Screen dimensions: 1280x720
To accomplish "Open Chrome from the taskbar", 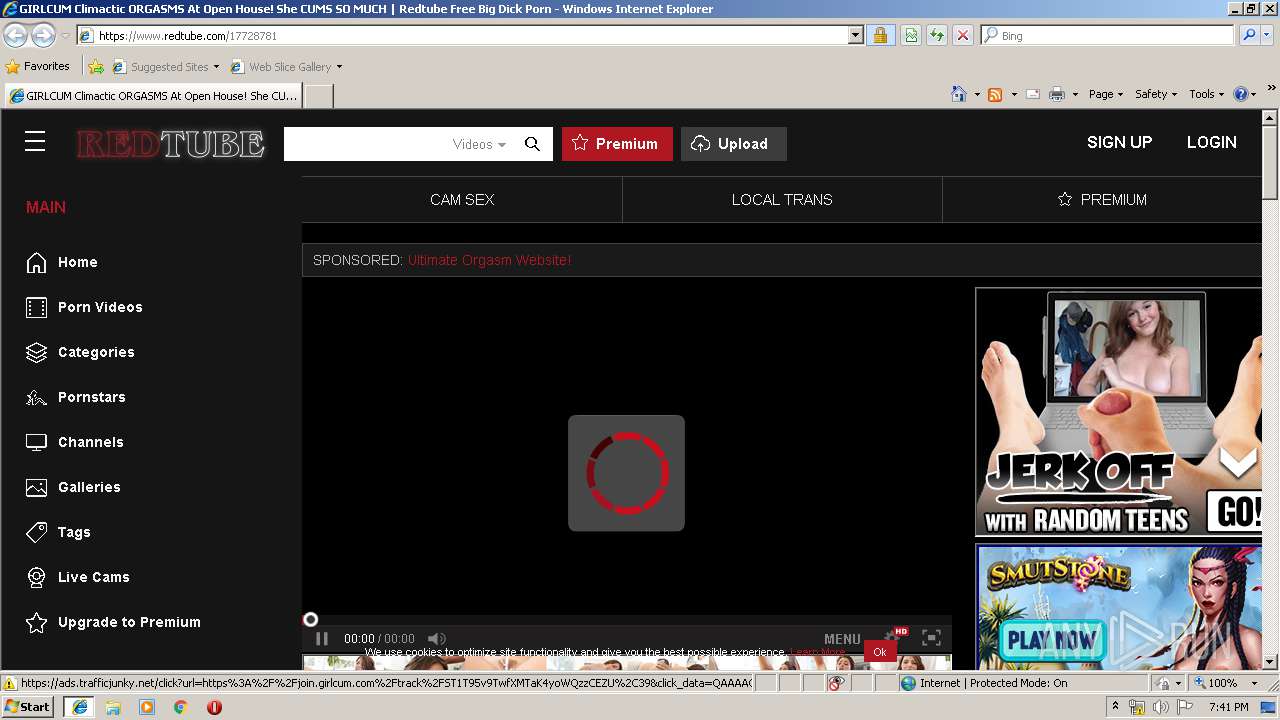I will [x=180, y=707].
